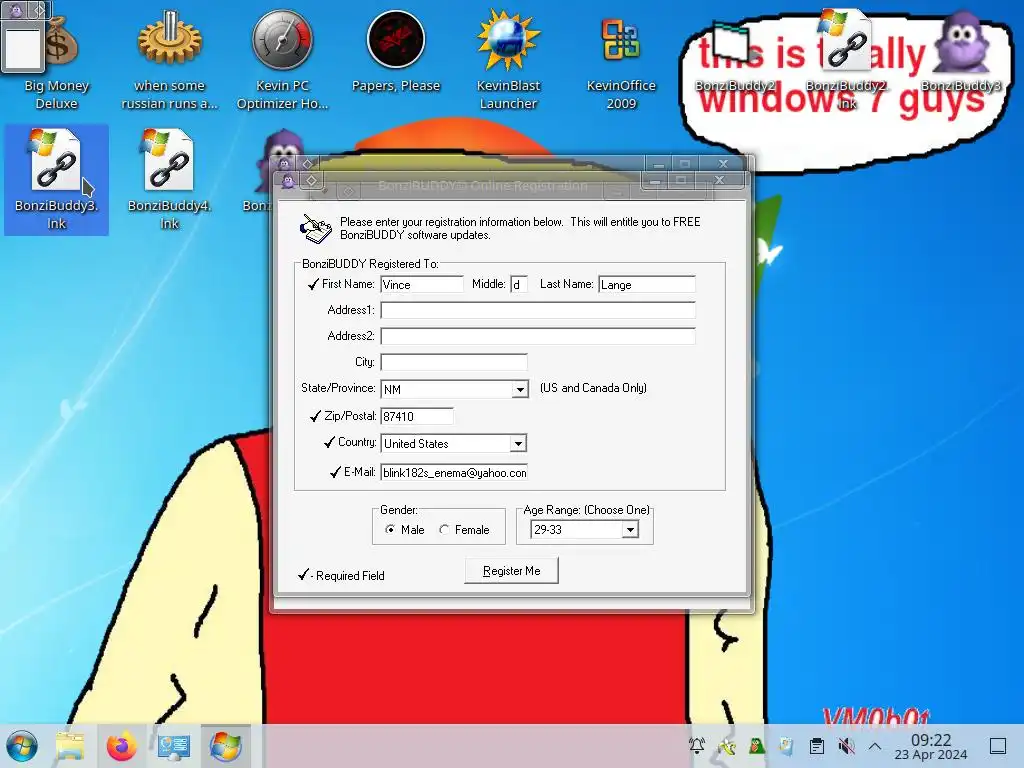The height and width of the screenshot is (768, 1024).
Task: Launch Kevin PC Optimizer gauge icon
Action: tap(282, 62)
